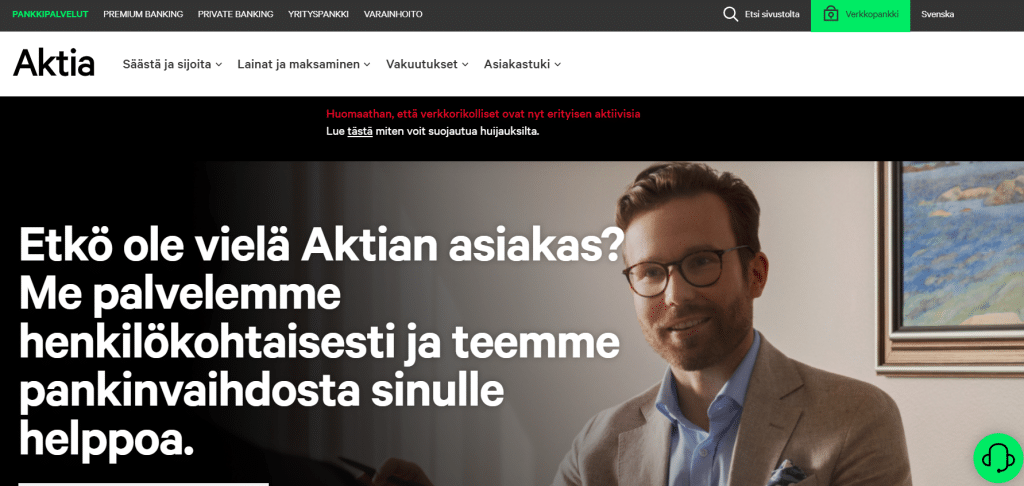Click the red cybercriminal warning headline
The height and width of the screenshot is (486, 1024).
coord(483,114)
